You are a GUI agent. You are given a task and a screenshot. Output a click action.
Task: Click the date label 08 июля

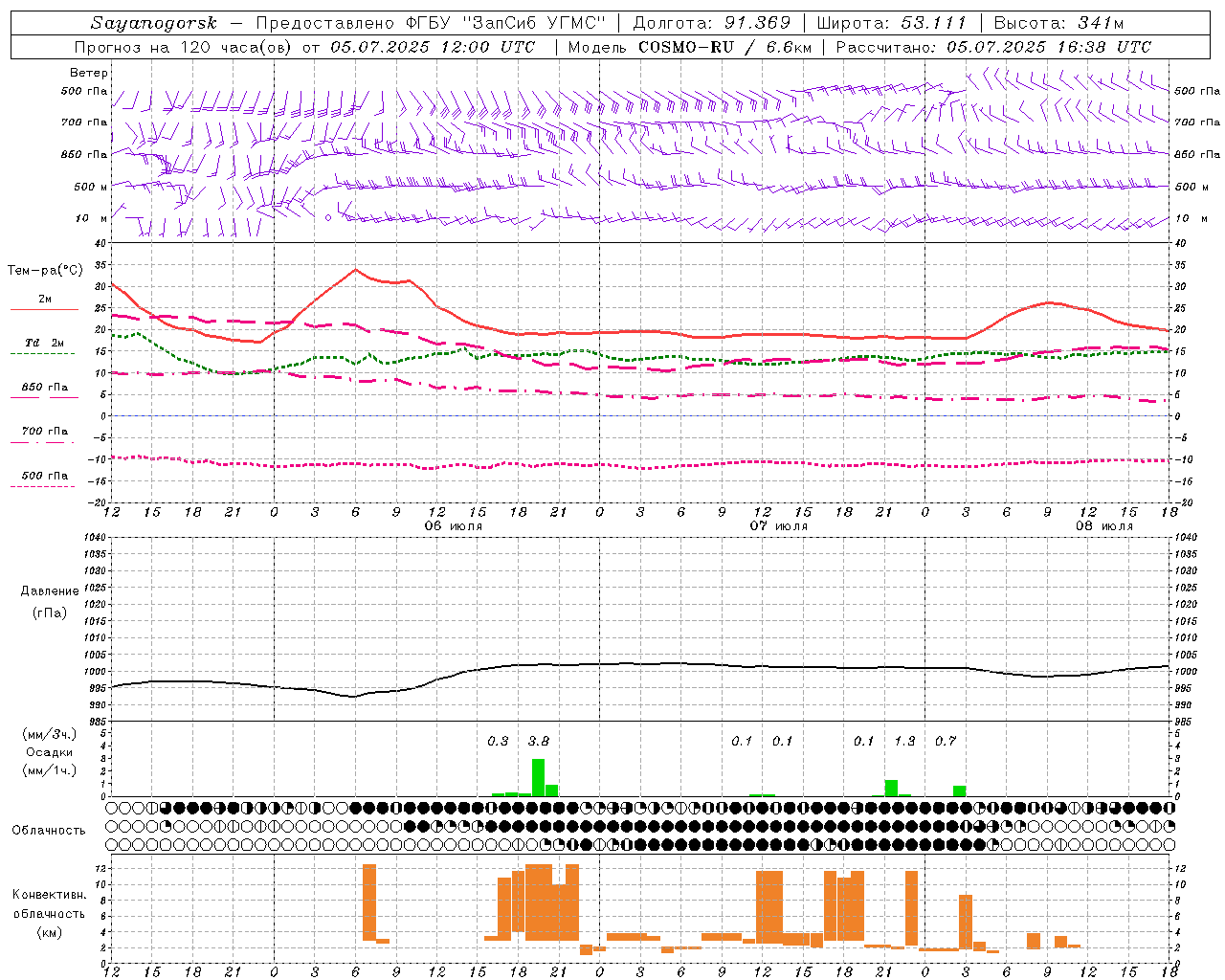pos(1104,526)
